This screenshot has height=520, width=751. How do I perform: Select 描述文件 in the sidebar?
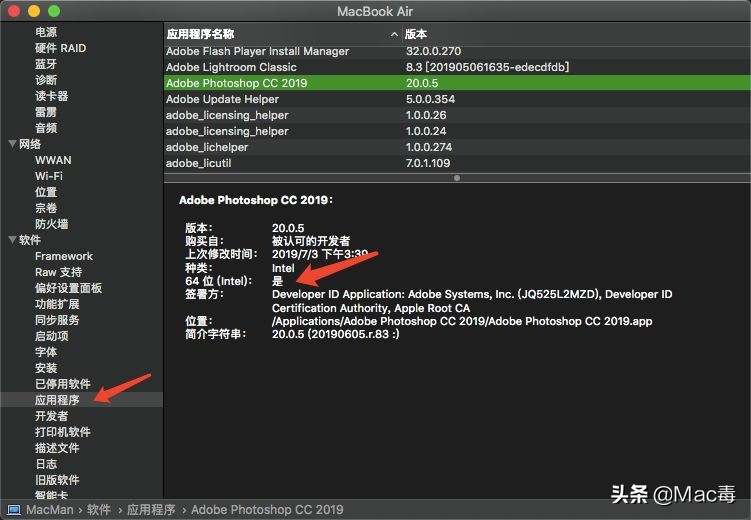click(x=57, y=448)
